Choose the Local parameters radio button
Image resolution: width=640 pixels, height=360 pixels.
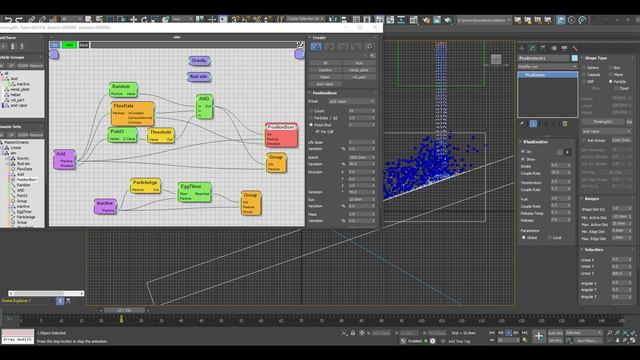click(549, 238)
